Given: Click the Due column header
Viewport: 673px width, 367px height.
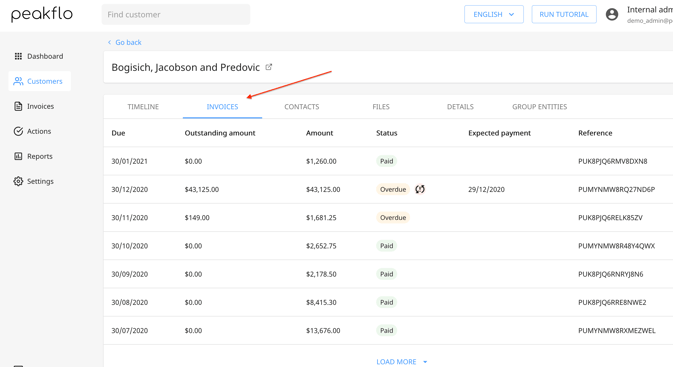Looking at the screenshot, I should pyautogui.click(x=118, y=133).
